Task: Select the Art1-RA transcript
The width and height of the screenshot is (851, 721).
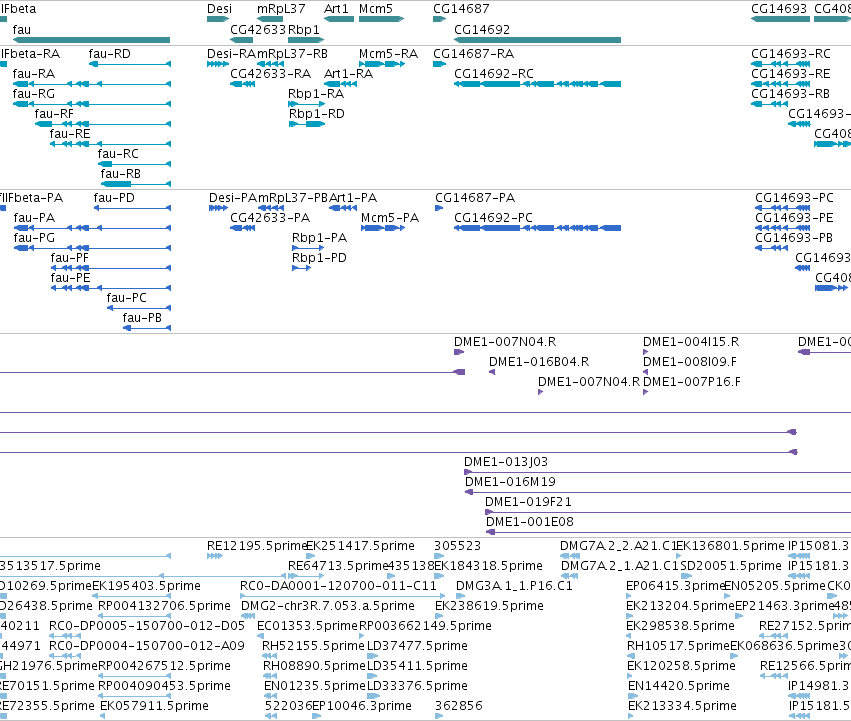Action: coord(340,84)
